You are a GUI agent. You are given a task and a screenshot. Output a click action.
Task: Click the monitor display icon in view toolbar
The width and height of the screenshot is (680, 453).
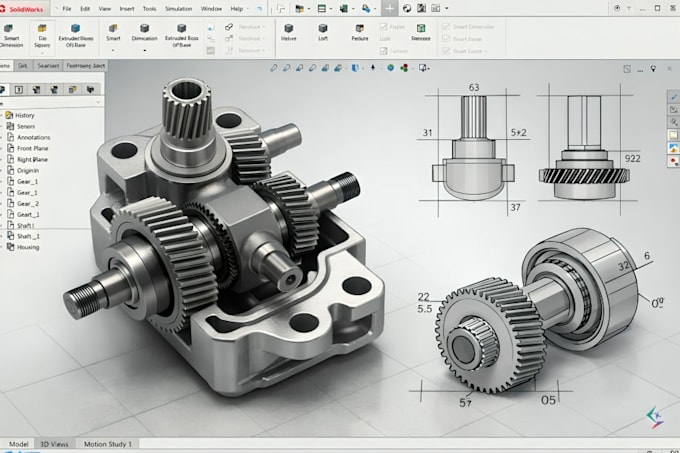(422, 68)
